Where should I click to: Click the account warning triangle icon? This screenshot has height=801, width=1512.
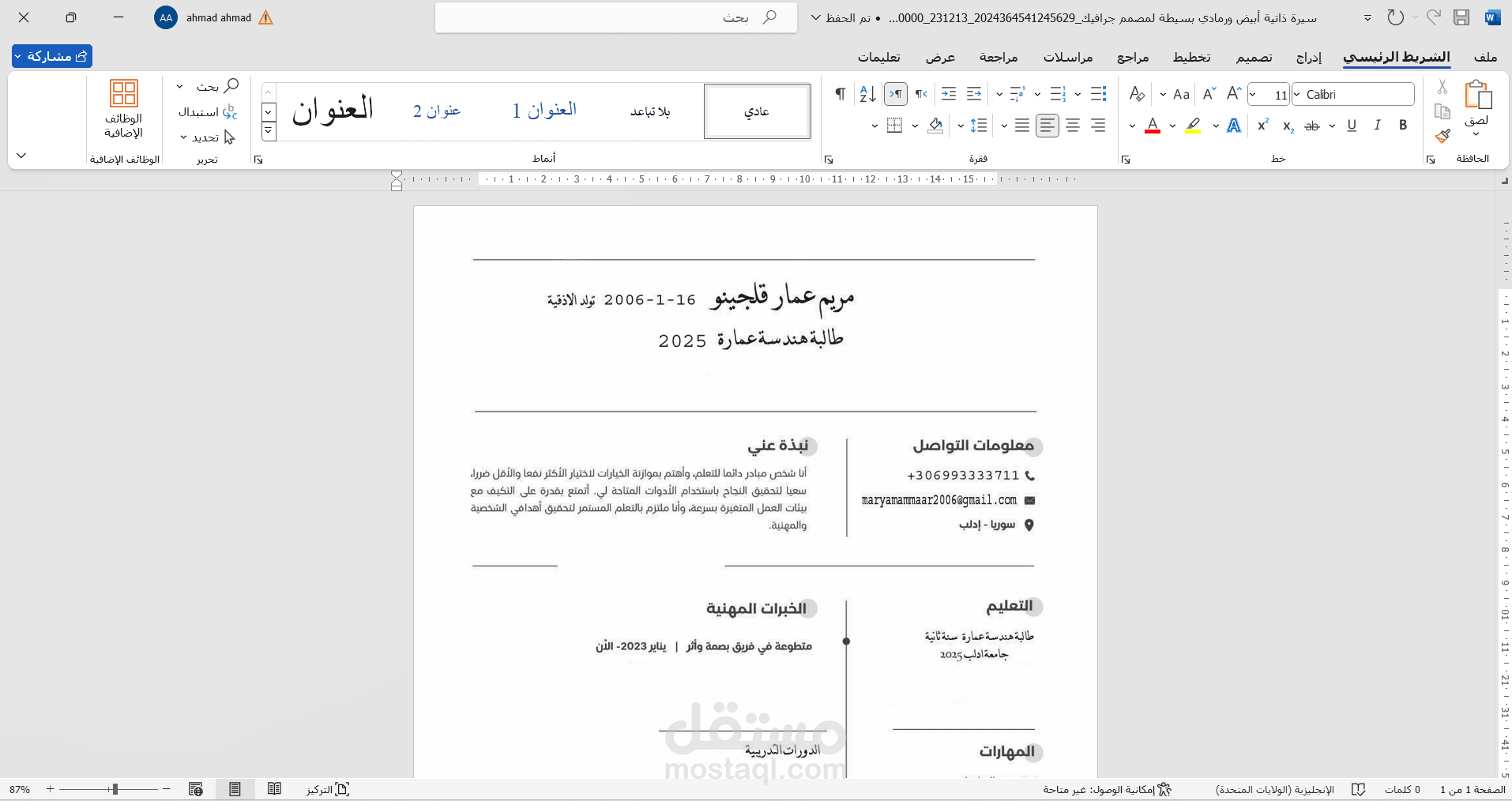point(265,17)
